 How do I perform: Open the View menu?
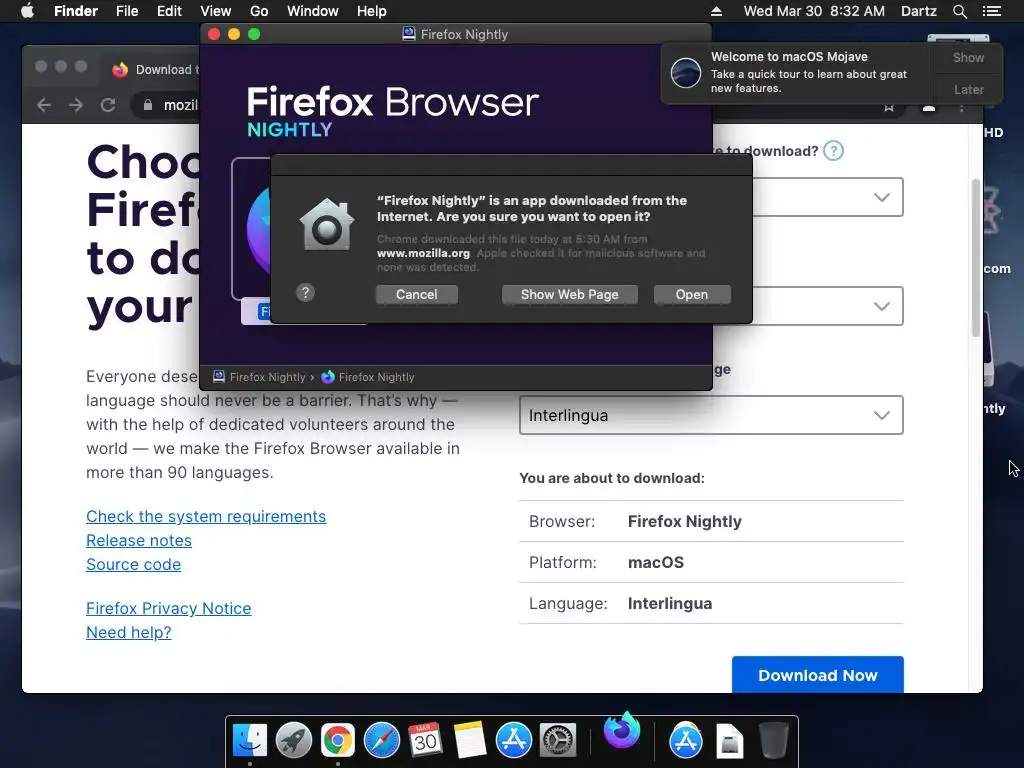(216, 11)
